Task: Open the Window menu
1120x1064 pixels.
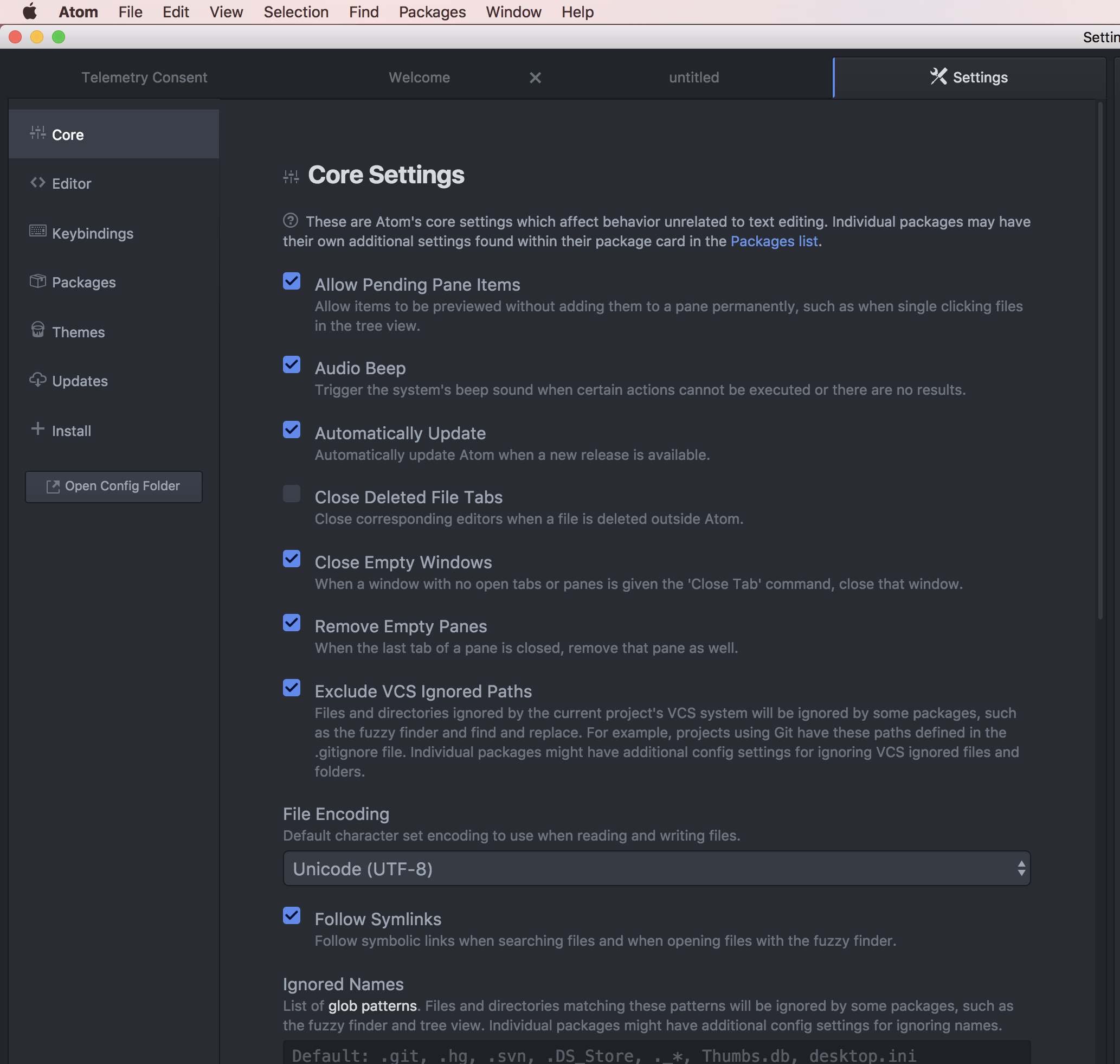Action: click(513, 12)
